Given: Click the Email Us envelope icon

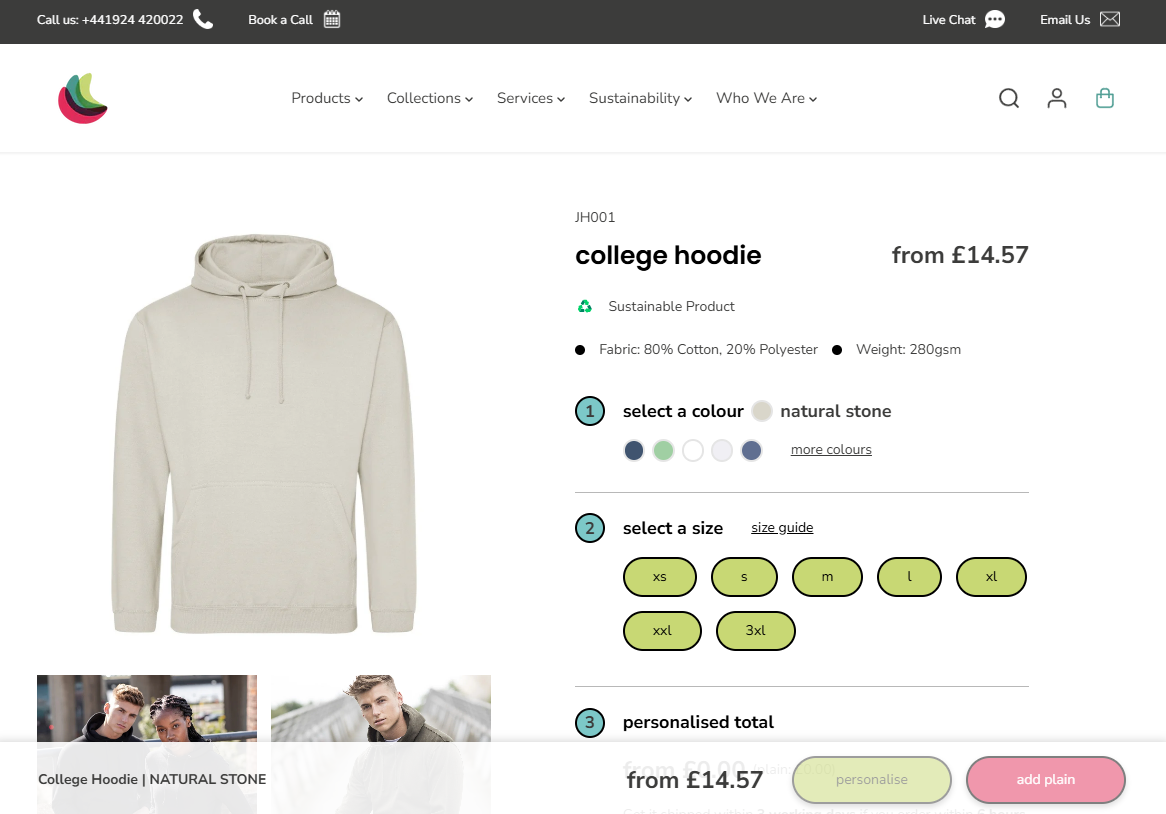Looking at the screenshot, I should [x=1110, y=19].
